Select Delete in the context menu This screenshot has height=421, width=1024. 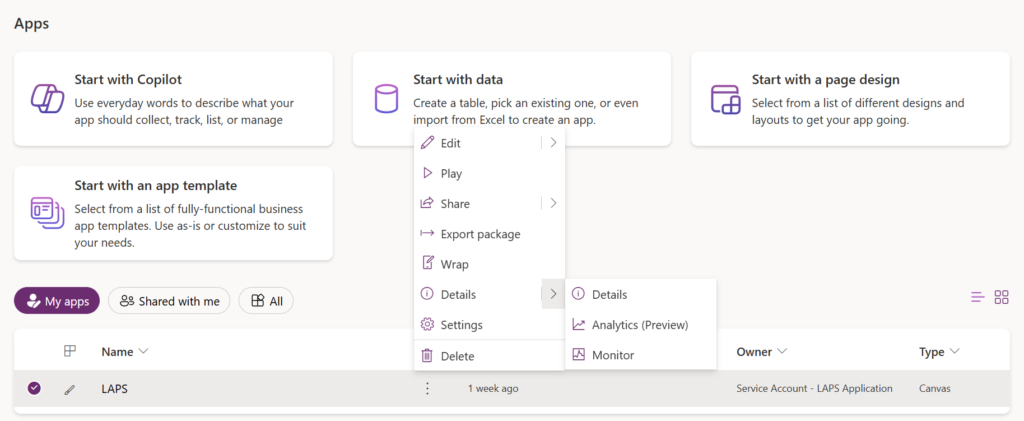pos(457,356)
